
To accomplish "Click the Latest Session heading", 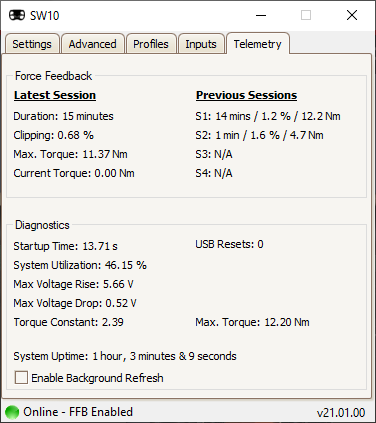I will [55, 95].
